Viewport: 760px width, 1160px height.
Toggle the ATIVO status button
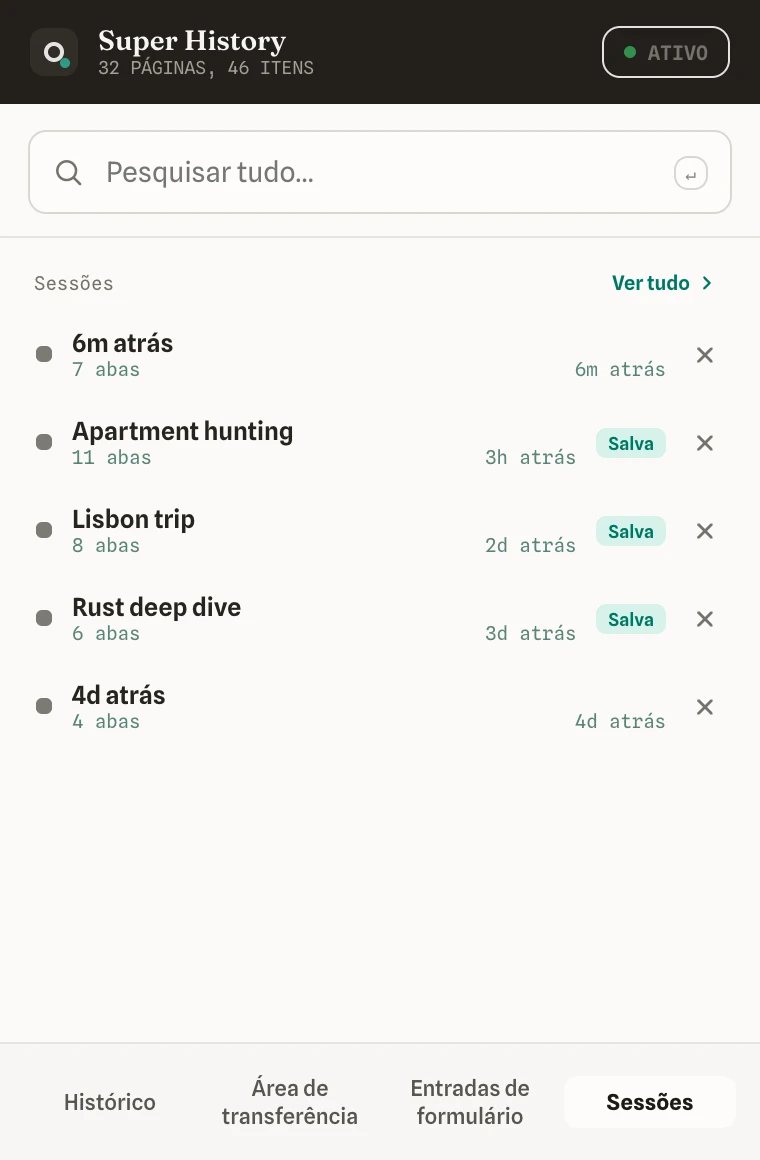point(665,52)
